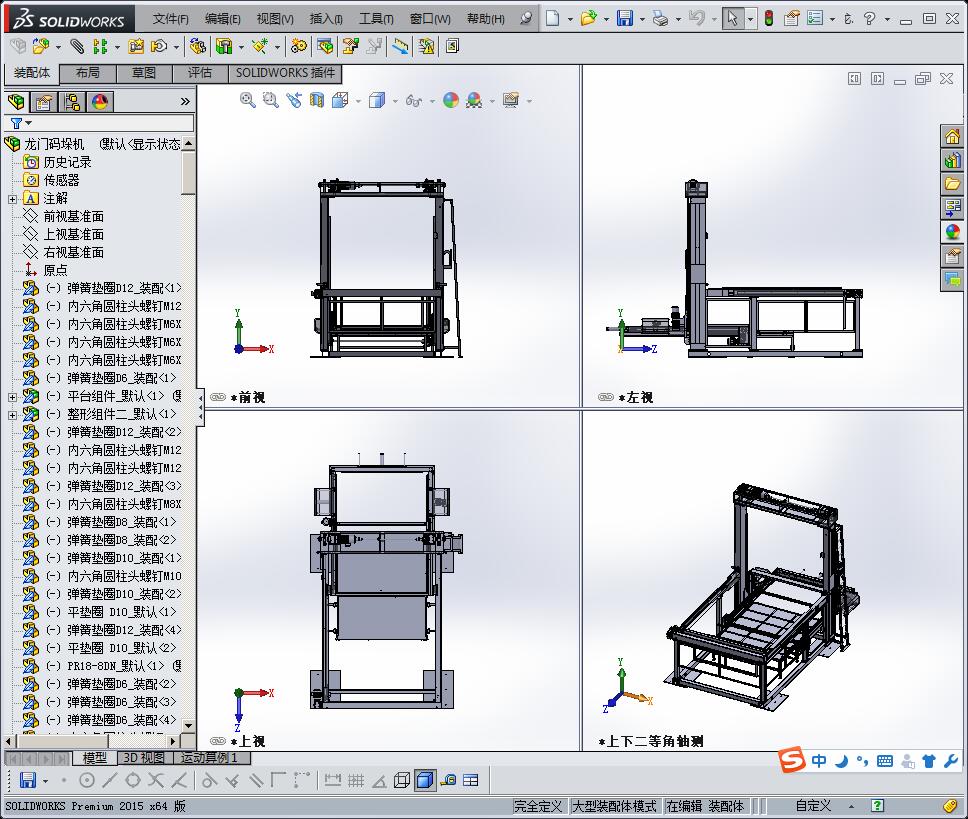Select the 原点 tree item
Image resolution: width=968 pixels, height=819 pixels.
click(x=56, y=270)
